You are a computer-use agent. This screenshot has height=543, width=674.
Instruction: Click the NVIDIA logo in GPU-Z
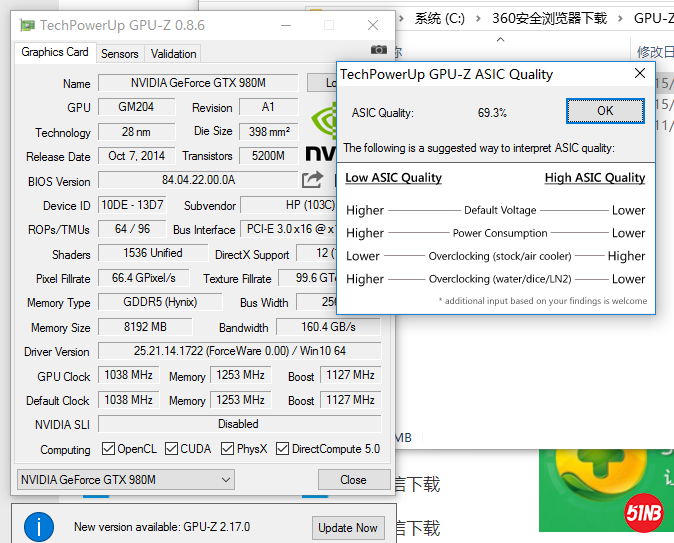323,133
